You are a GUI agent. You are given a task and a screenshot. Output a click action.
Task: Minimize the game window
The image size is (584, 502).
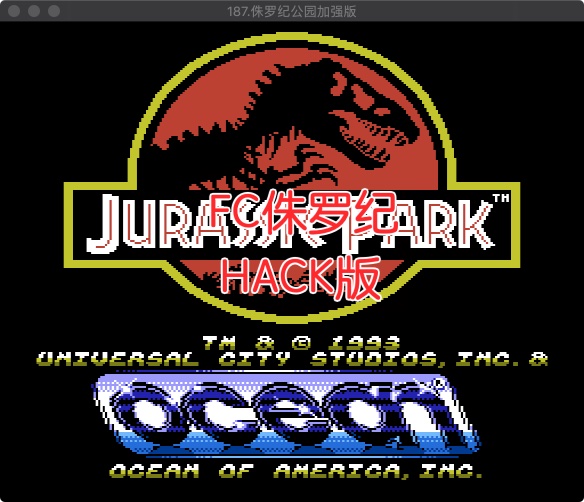pos(34,11)
